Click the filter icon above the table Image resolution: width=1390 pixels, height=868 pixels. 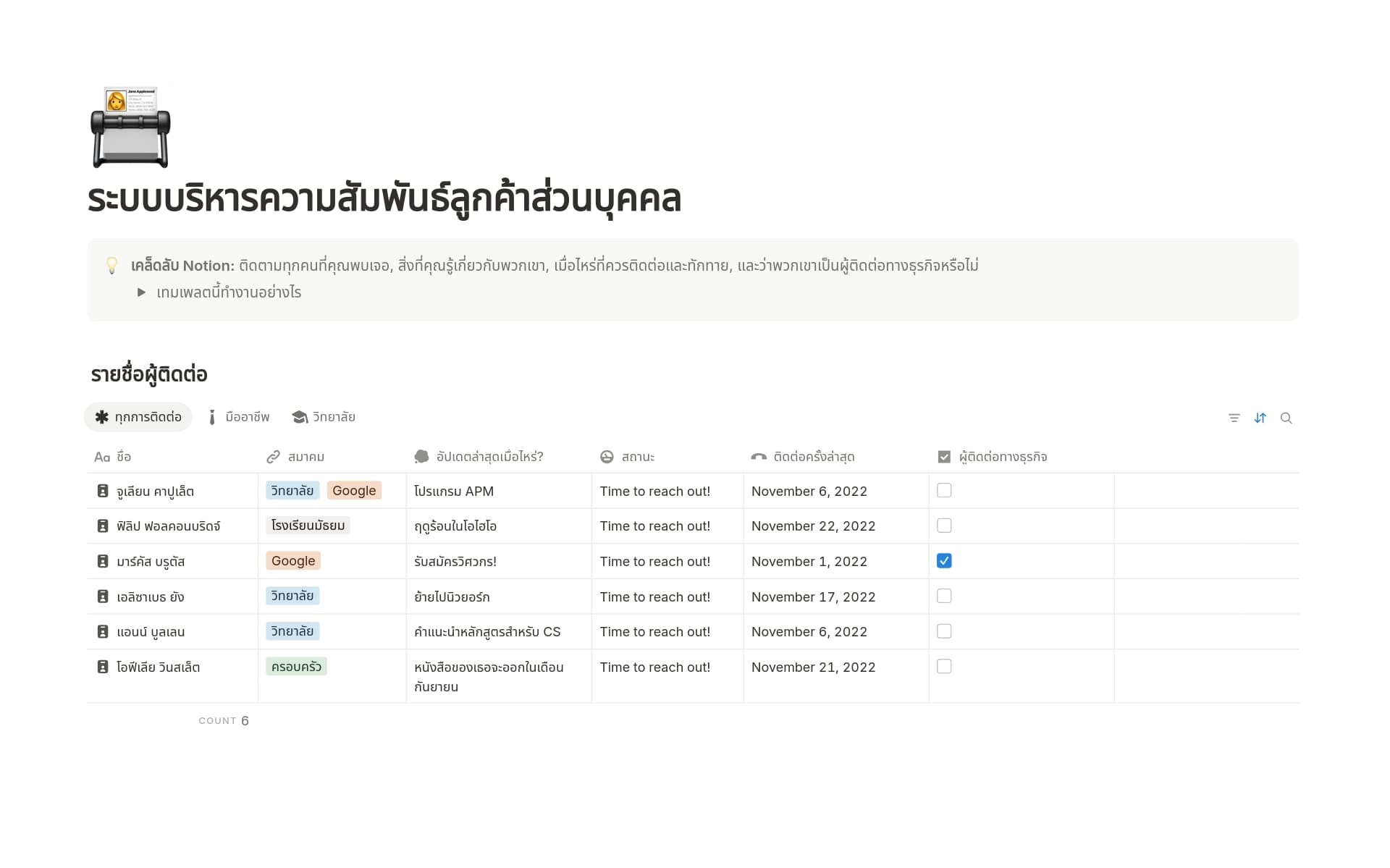point(1234,418)
